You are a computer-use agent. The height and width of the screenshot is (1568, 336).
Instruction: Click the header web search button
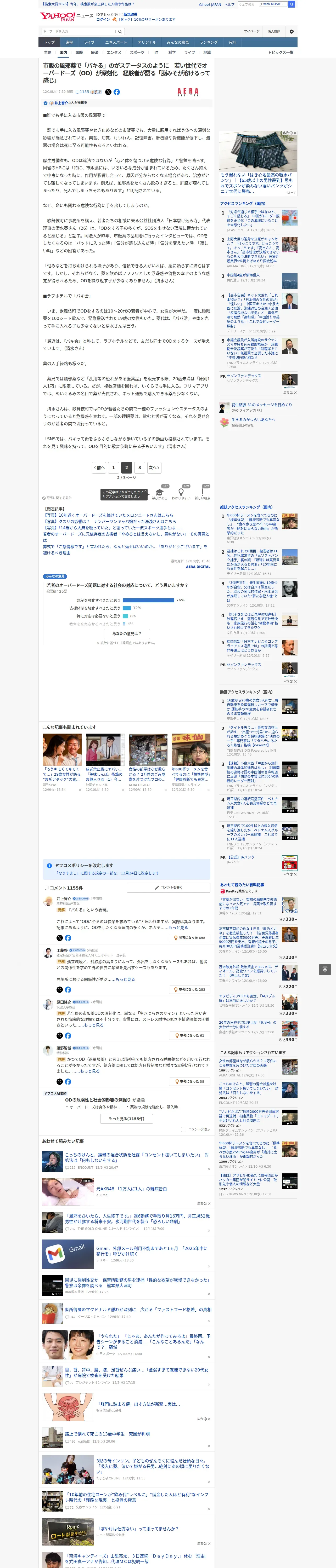tap(292, 4)
